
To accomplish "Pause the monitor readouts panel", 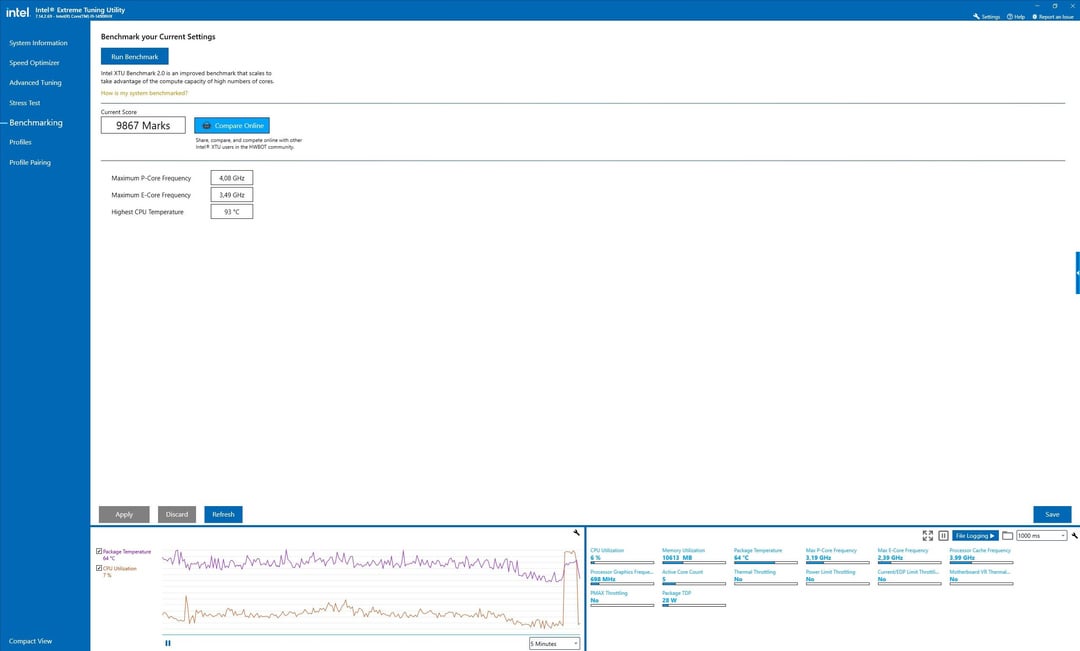I will click(x=943, y=536).
